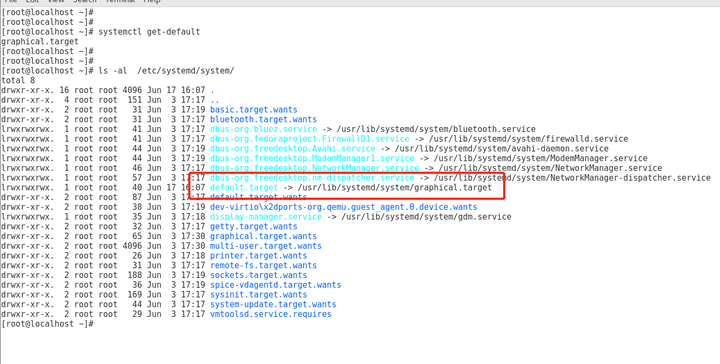Click the '/usr/lib/systemd/system/firewalld.service' path
This screenshot has width=720, height=364.
coord(528,139)
